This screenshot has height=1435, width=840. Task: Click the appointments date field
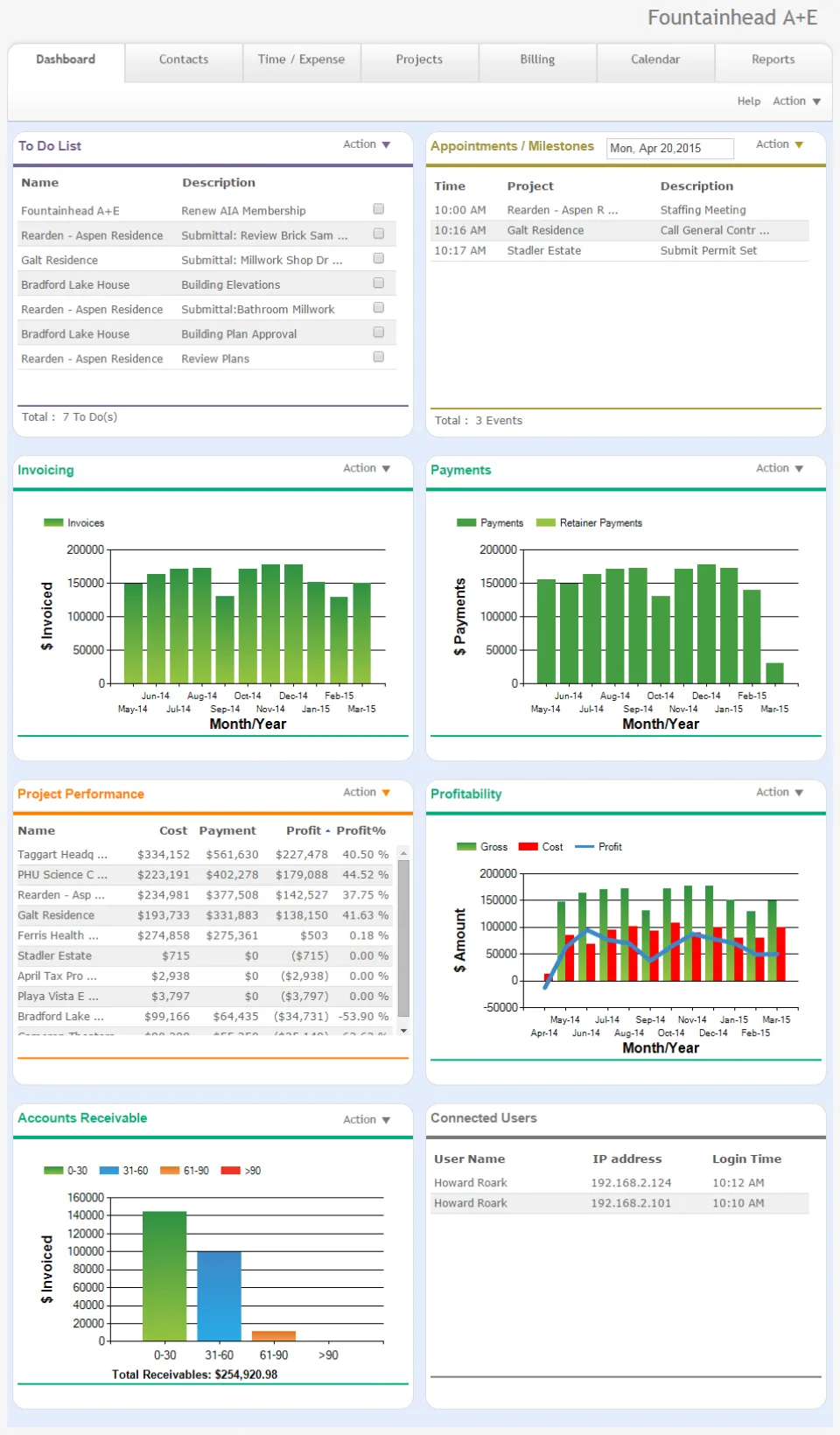tap(670, 148)
